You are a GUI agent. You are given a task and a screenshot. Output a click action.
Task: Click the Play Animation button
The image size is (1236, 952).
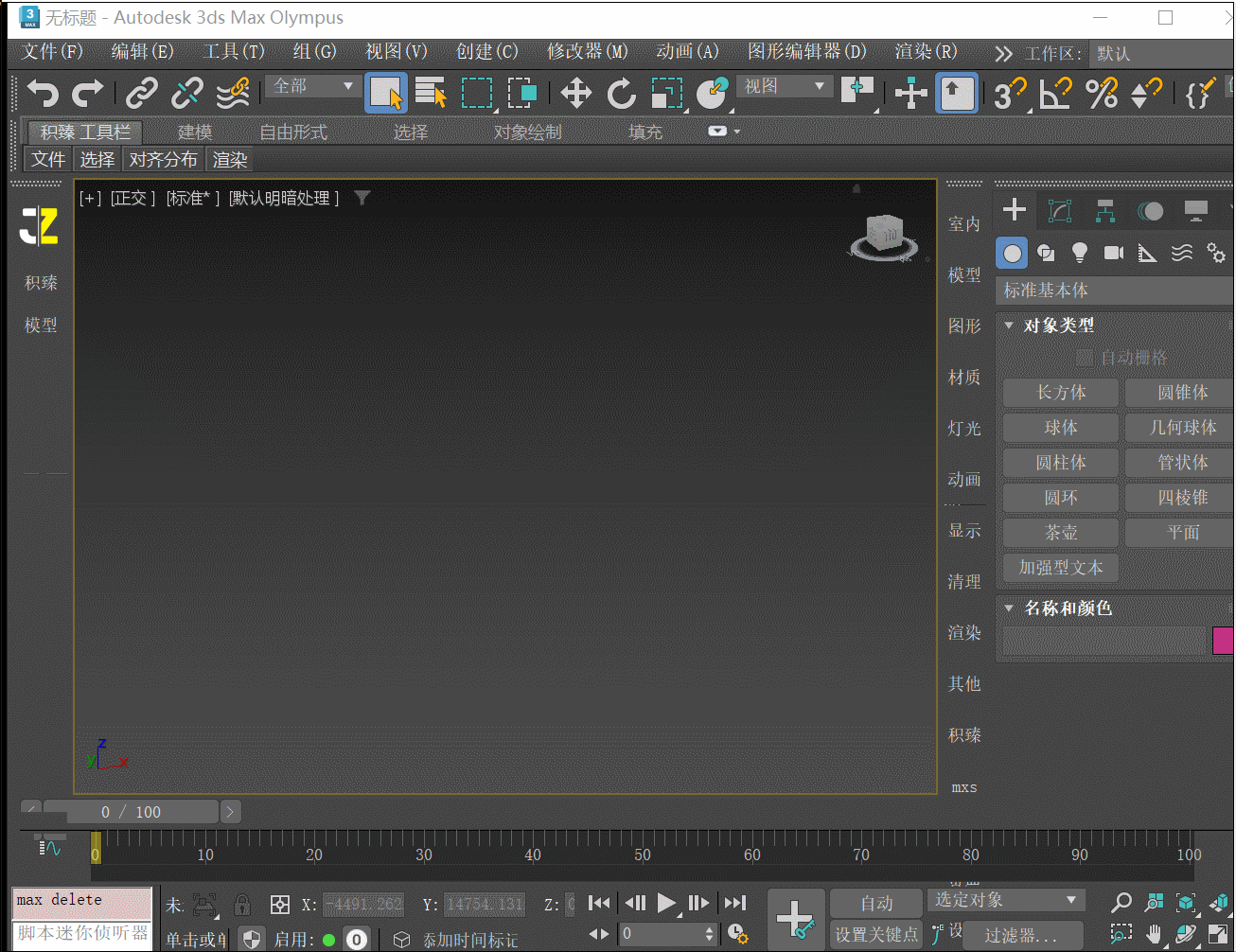pos(666,903)
